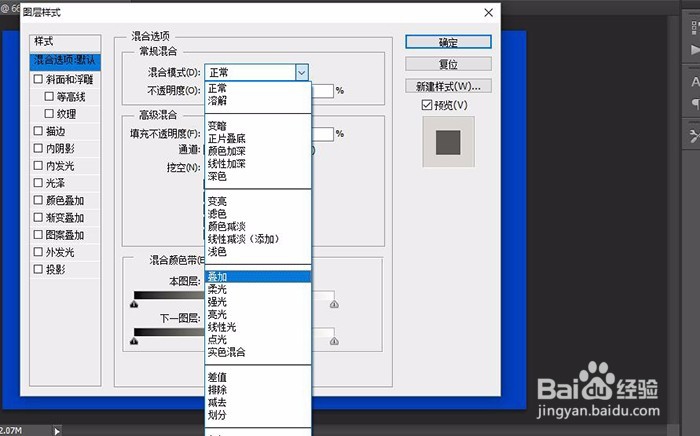Confirm with the 确定 button
Image resolution: width=700 pixels, height=436 pixels.
point(448,42)
